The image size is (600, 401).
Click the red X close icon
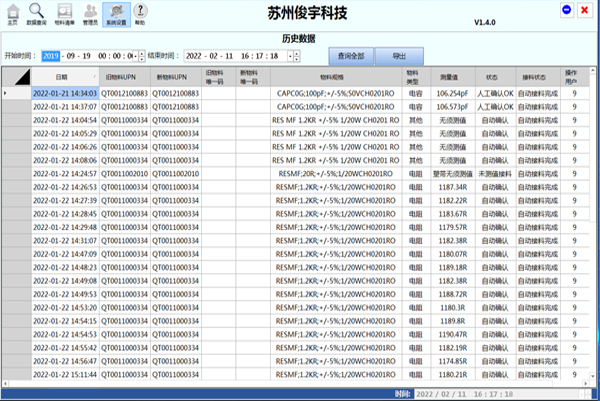click(584, 10)
